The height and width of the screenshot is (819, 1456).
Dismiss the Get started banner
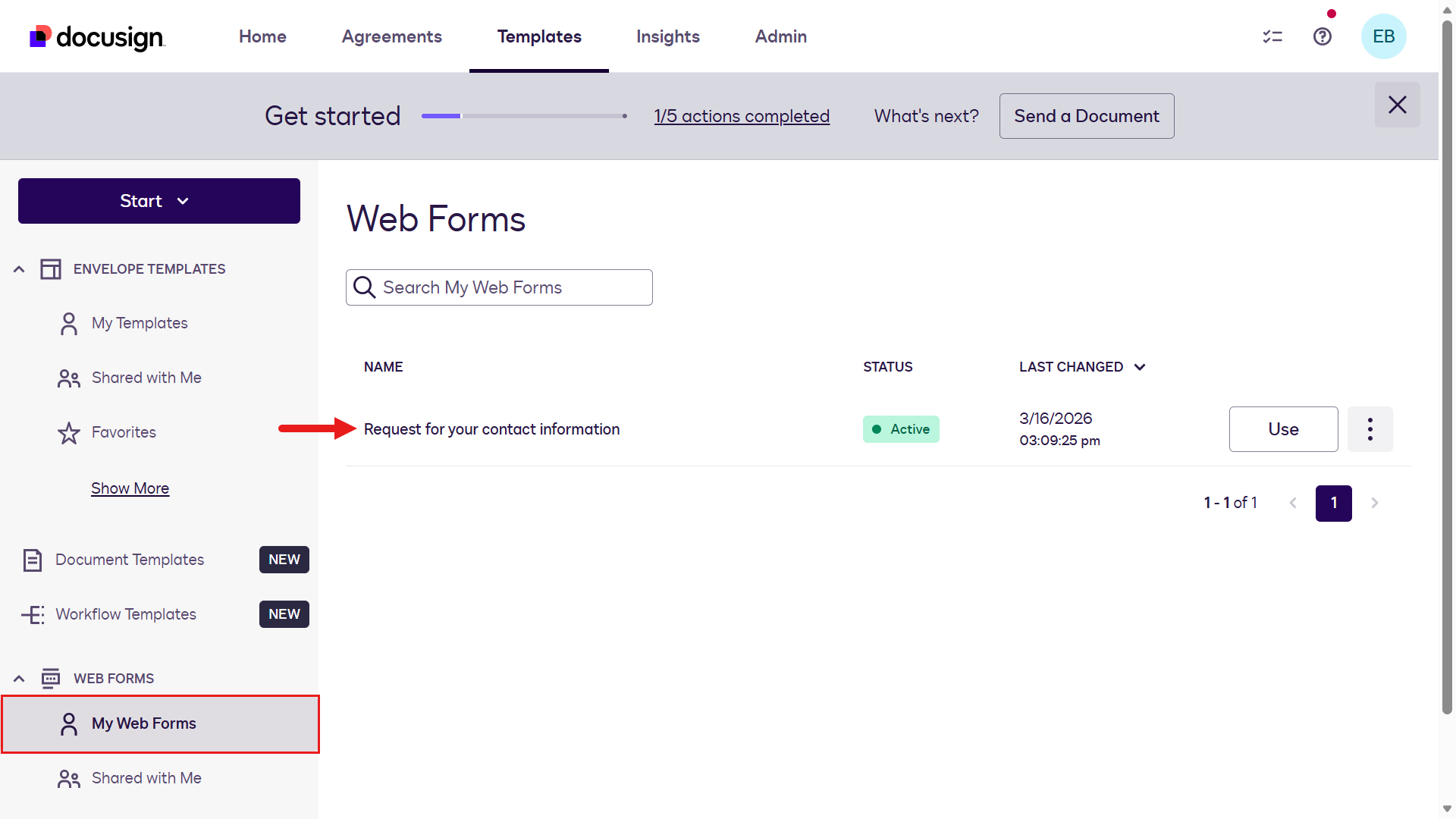[1398, 105]
